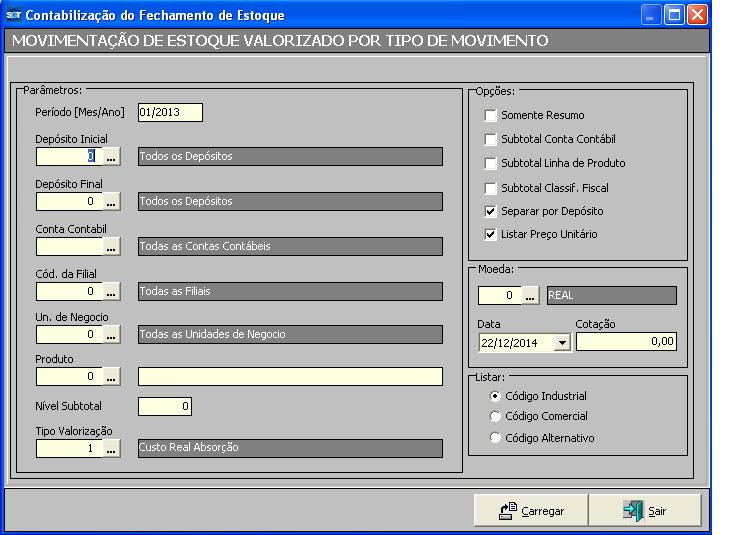
Task: Uncheck Separar por Depósito
Action: [x=490, y=211]
